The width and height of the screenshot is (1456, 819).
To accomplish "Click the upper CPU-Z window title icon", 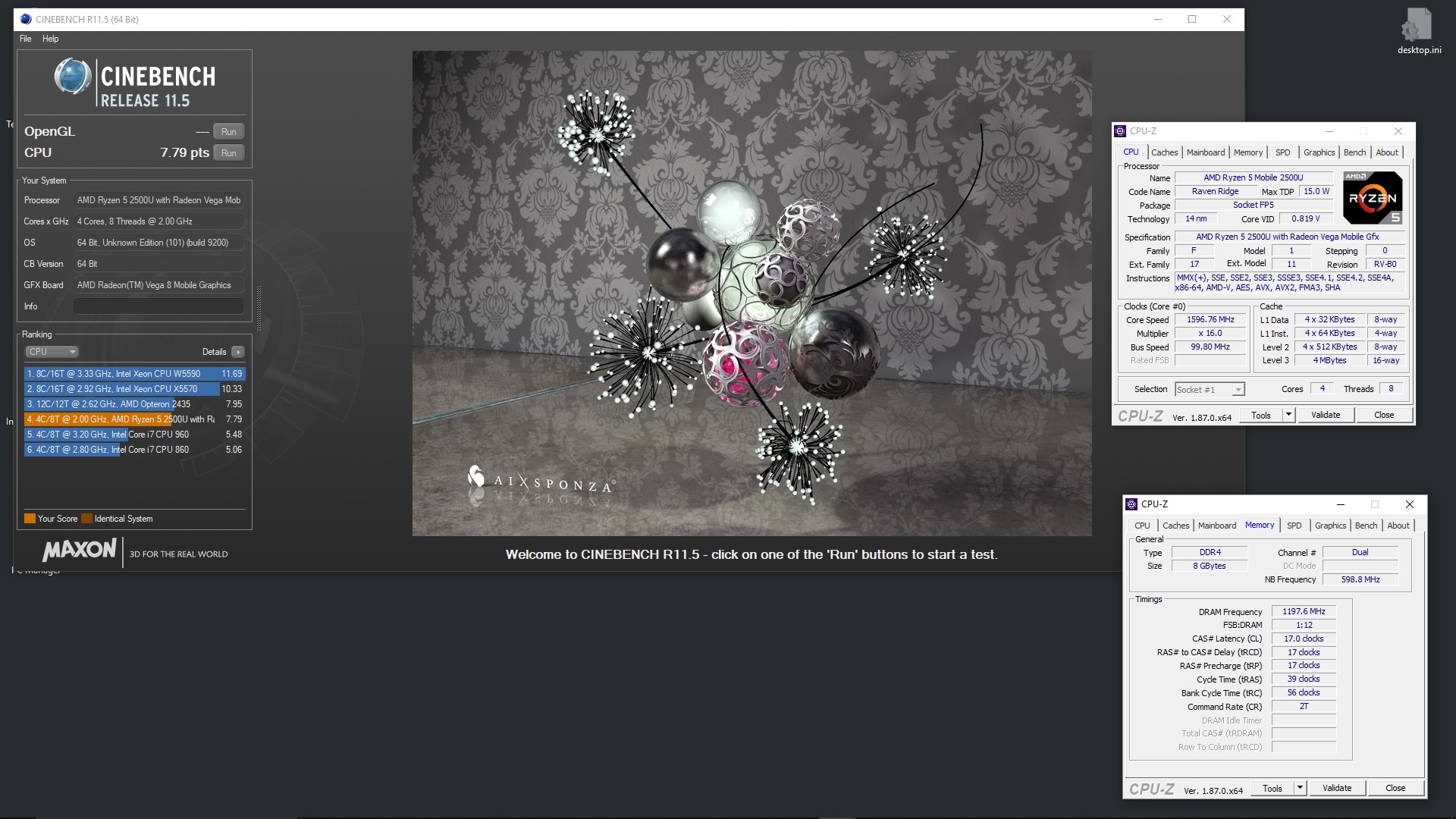I will [x=1120, y=131].
